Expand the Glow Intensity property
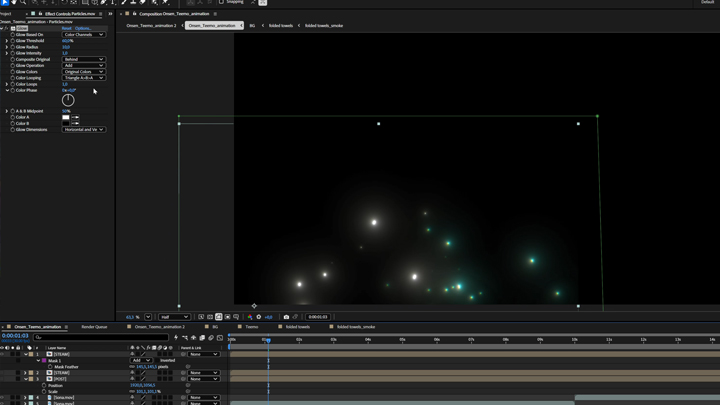720x405 pixels. tap(6, 53)
